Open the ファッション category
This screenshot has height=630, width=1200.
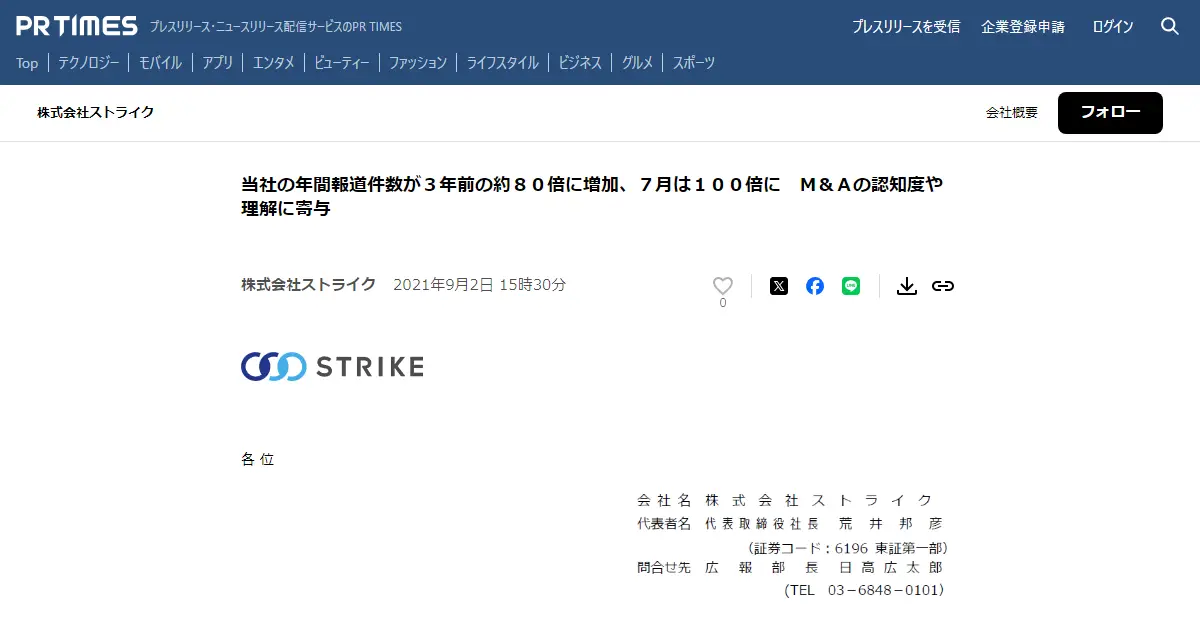(418, 63)
